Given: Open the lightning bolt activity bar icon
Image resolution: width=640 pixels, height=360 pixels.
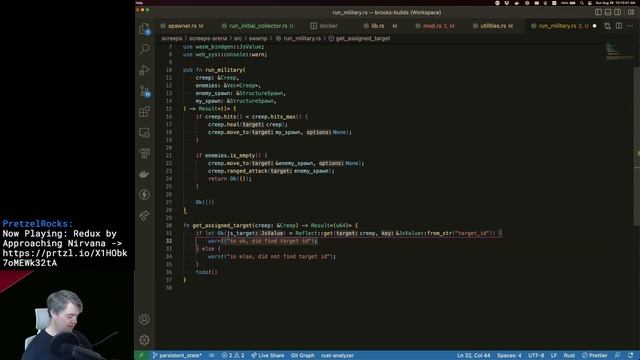Looking at the screenshot, I should coord(144,195).
